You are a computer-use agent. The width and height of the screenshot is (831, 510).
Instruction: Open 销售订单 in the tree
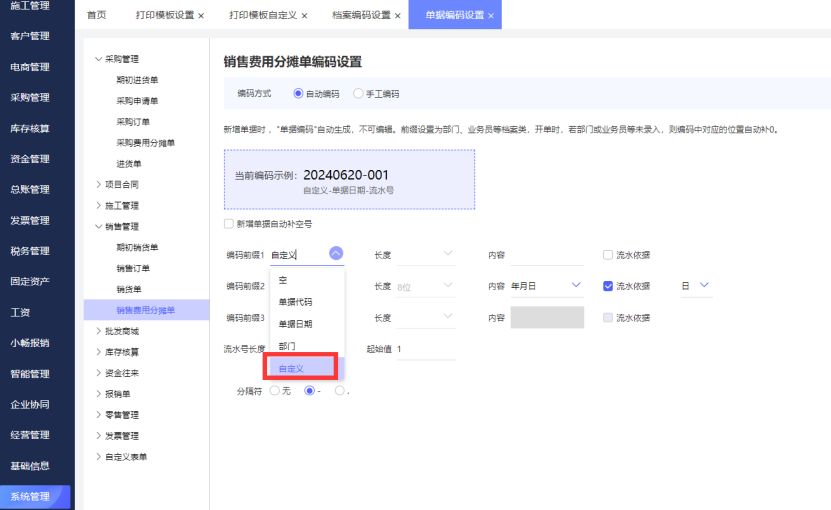[x=133, y=268]
